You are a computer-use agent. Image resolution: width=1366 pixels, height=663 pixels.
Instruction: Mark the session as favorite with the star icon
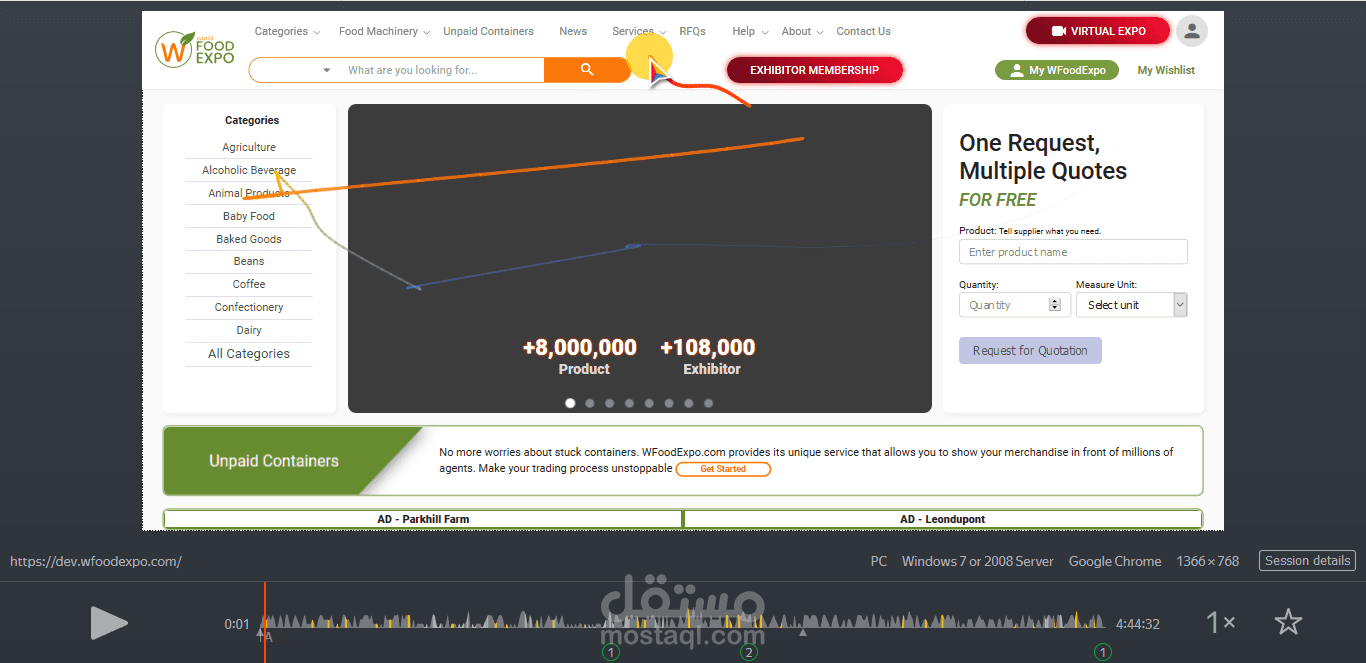pyautogui.click(x=1288, y=623)
